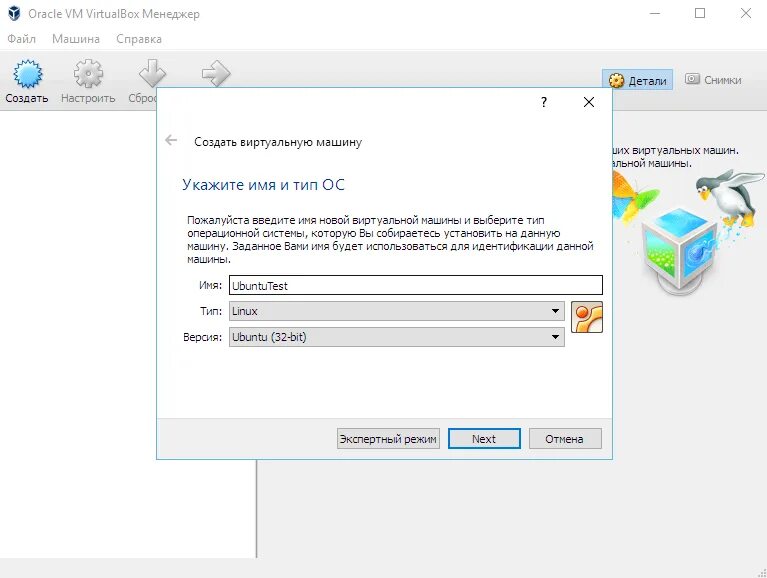Click the Next button

tap(484, 439)
